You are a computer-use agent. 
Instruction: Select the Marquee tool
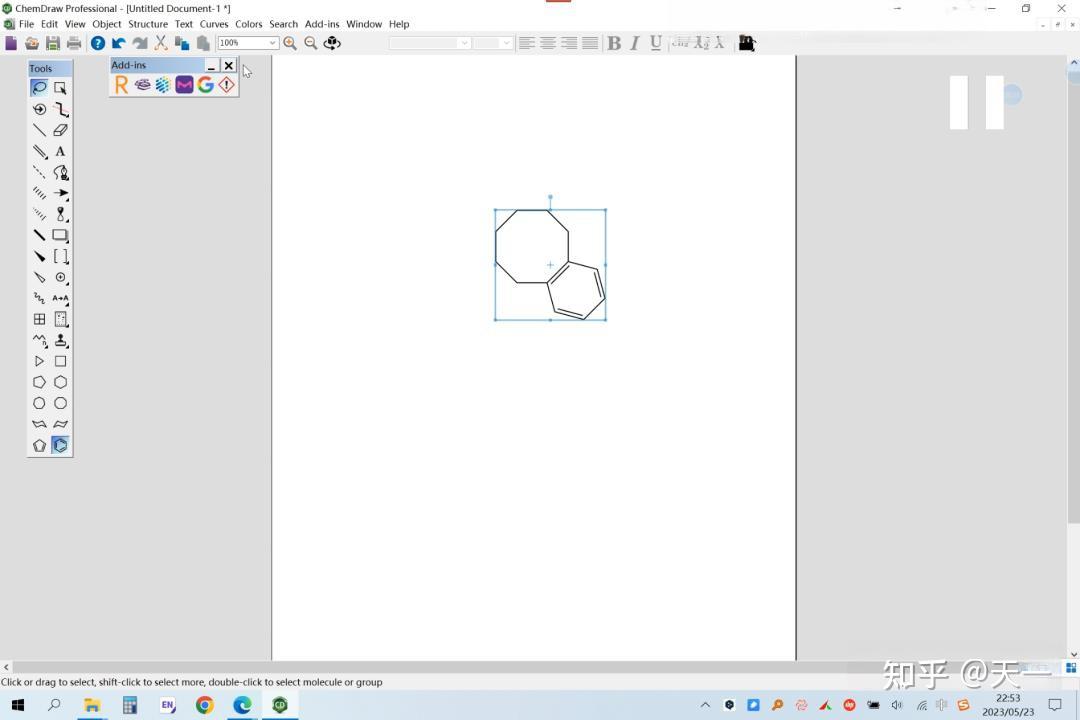pyautogui.click(x=60, y=87)
